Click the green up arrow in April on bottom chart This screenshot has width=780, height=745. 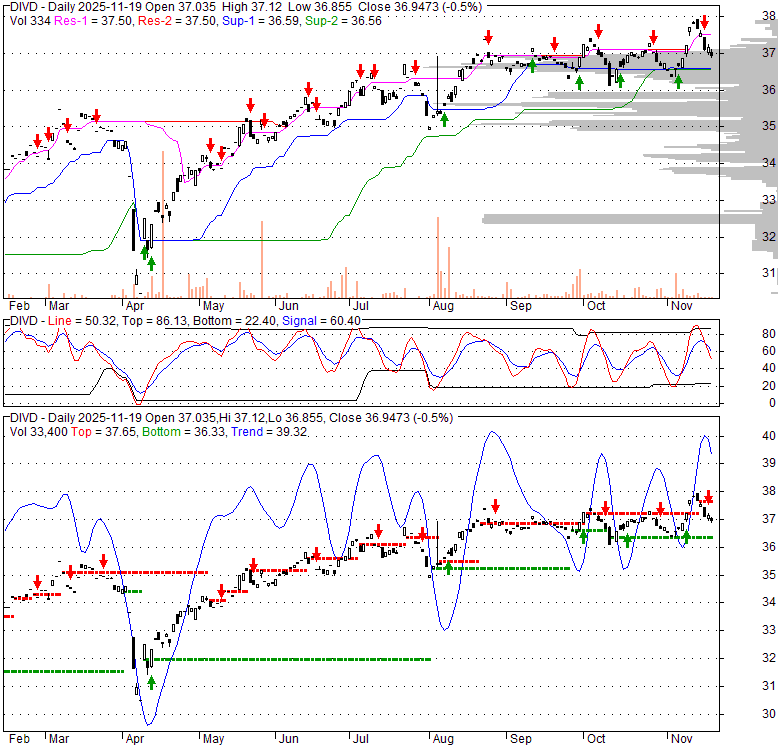click(x=151, y=682)
